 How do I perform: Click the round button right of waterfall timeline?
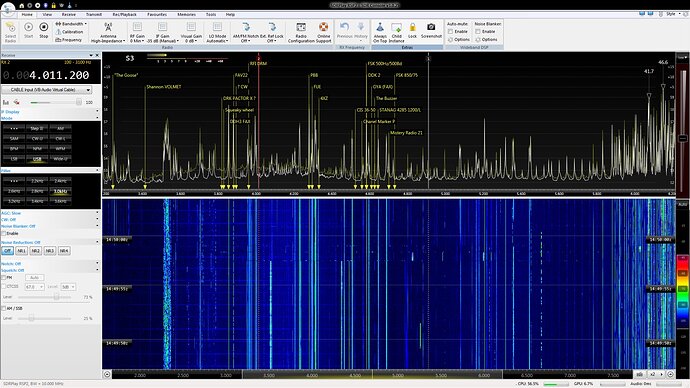tap(670, 374)
